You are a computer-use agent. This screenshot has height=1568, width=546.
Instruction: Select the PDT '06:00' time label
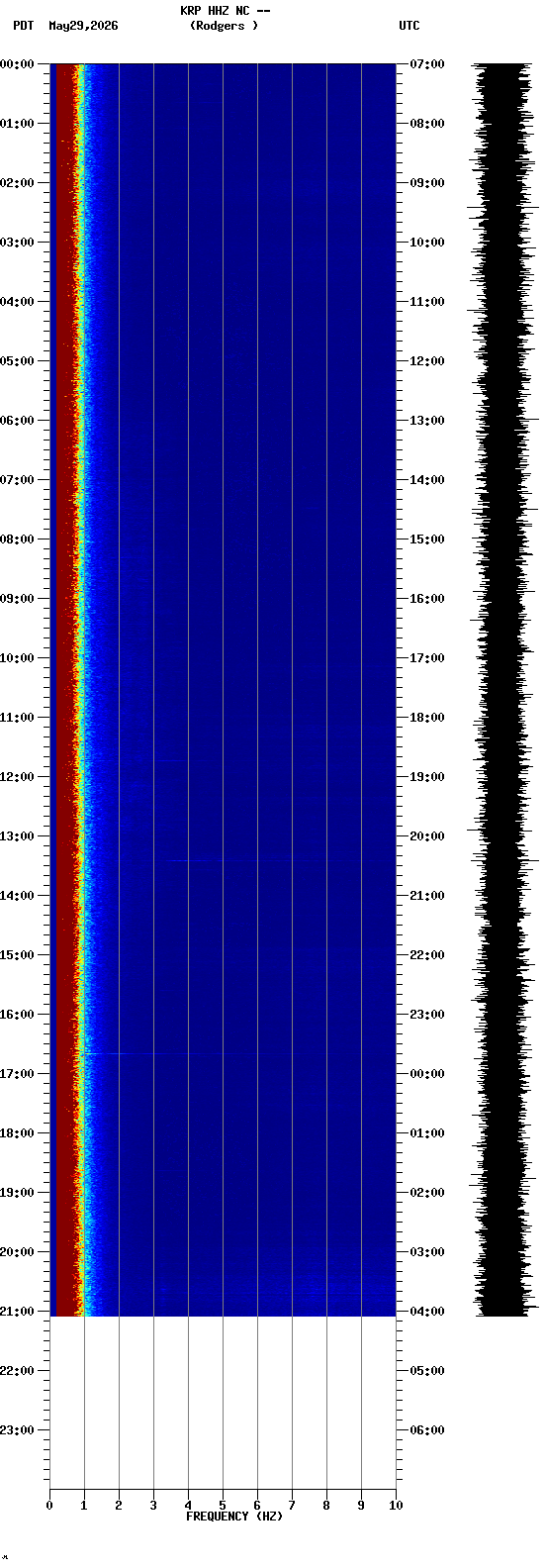18,421
